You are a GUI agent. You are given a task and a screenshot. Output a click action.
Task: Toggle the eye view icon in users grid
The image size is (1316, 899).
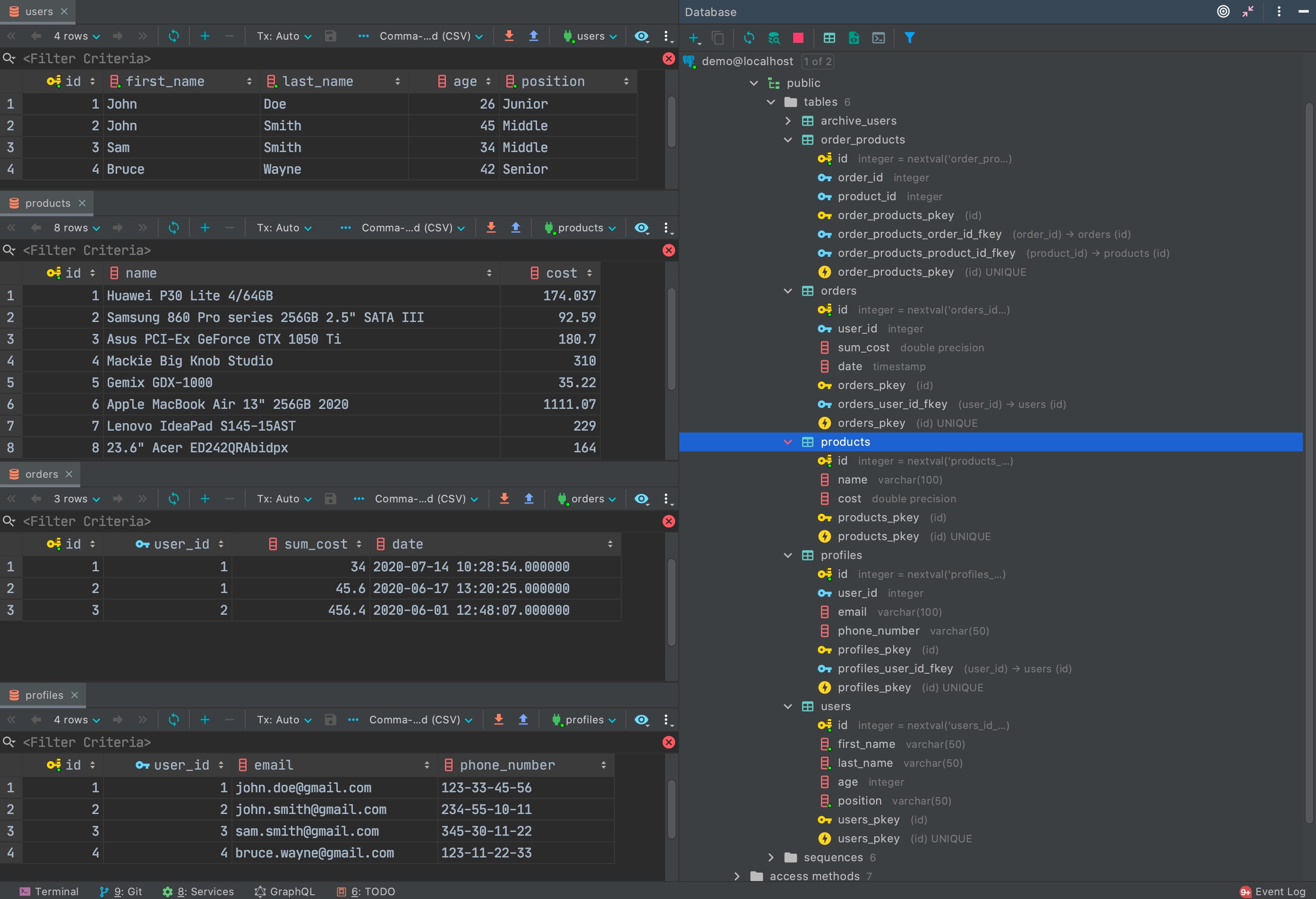pyautogui.click(x=641, y=36)
